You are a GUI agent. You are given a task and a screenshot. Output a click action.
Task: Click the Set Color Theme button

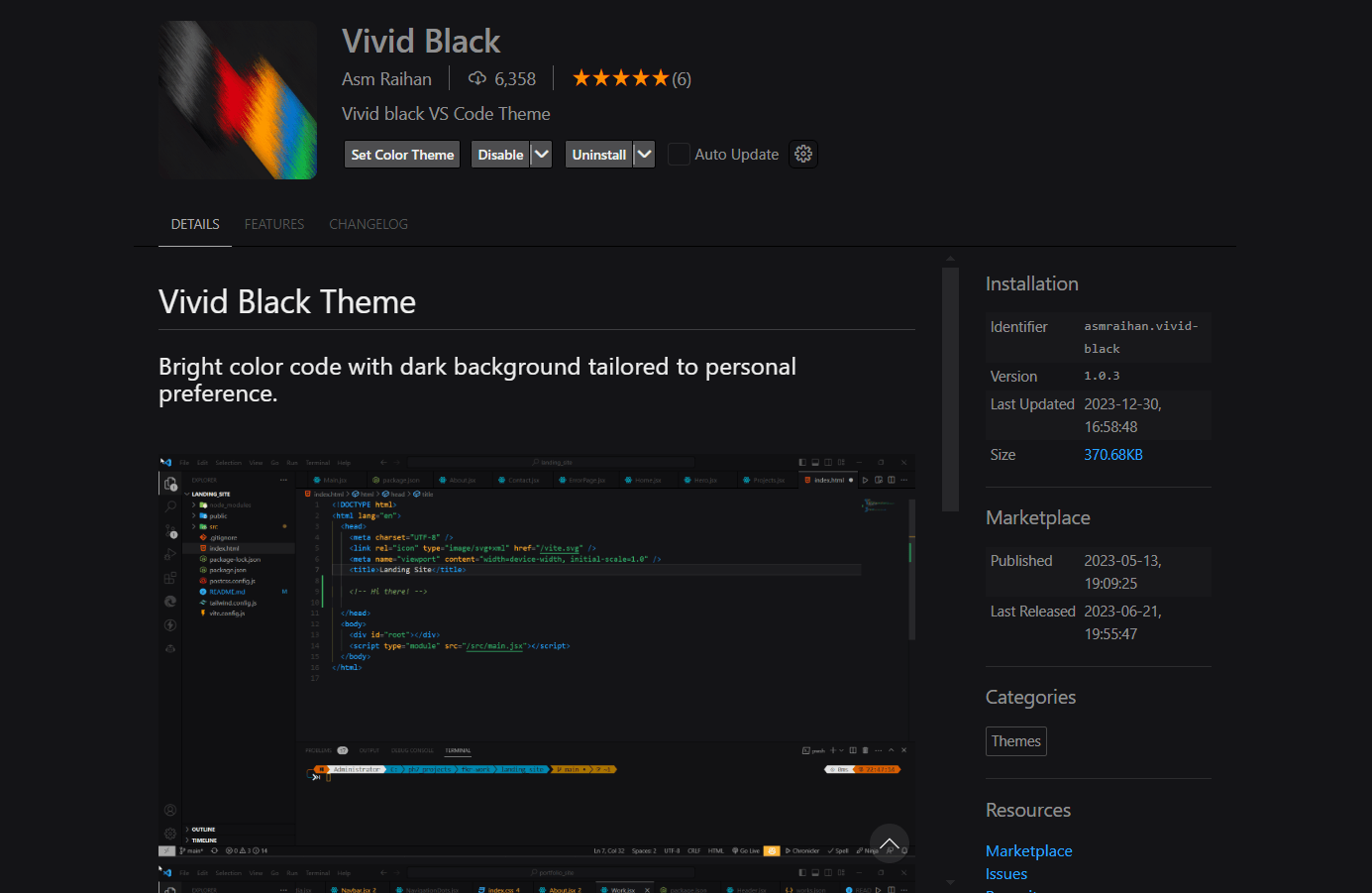[402, 155]
